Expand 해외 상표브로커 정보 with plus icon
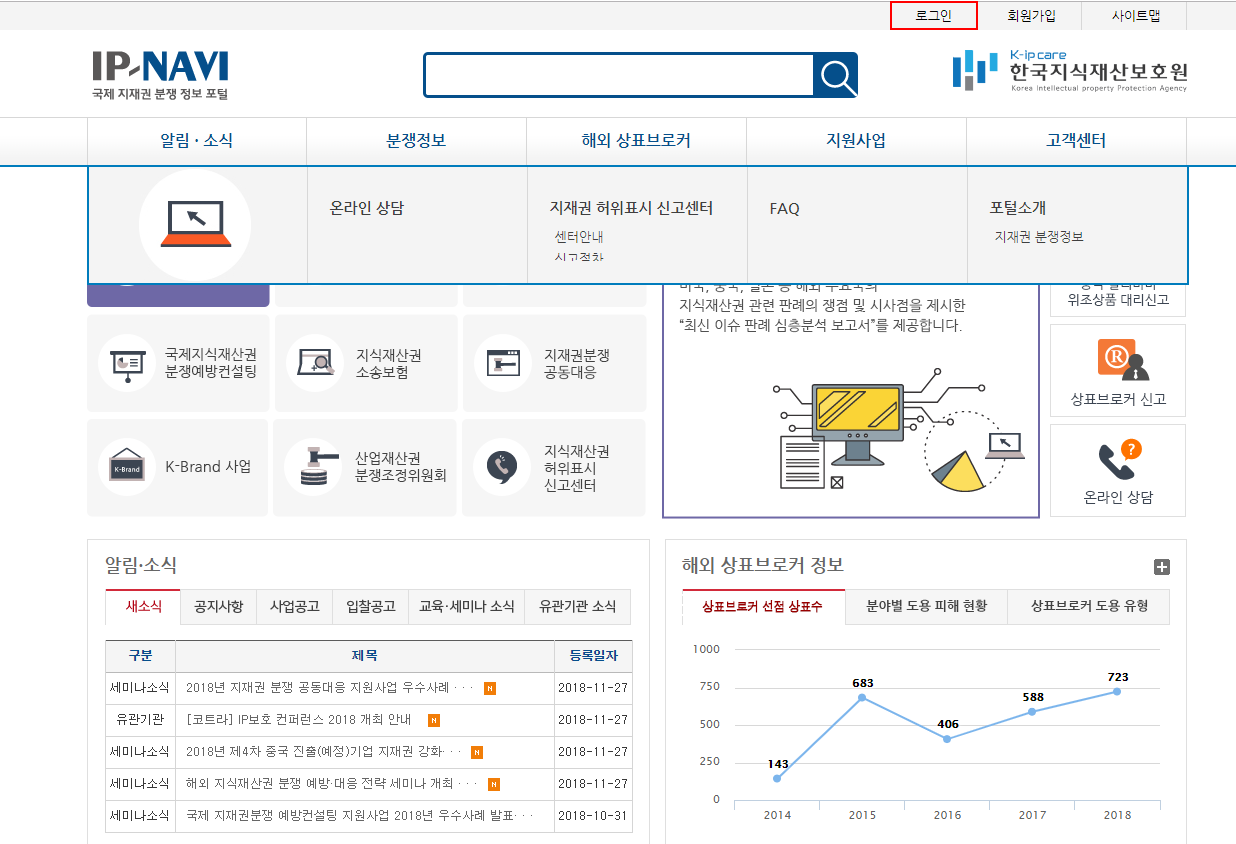 pos(1162,567)
